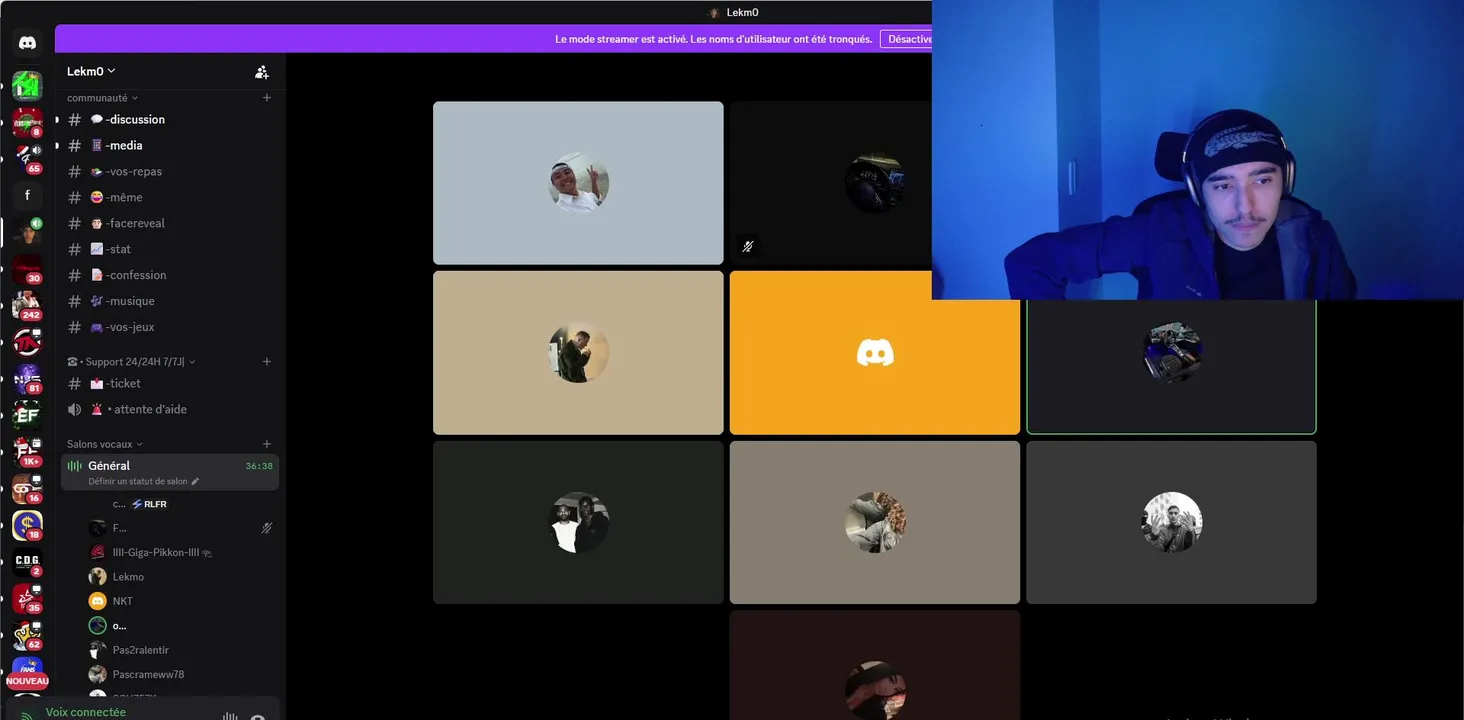Focus the green-outlined speaking participant tile

[1171, 366]
